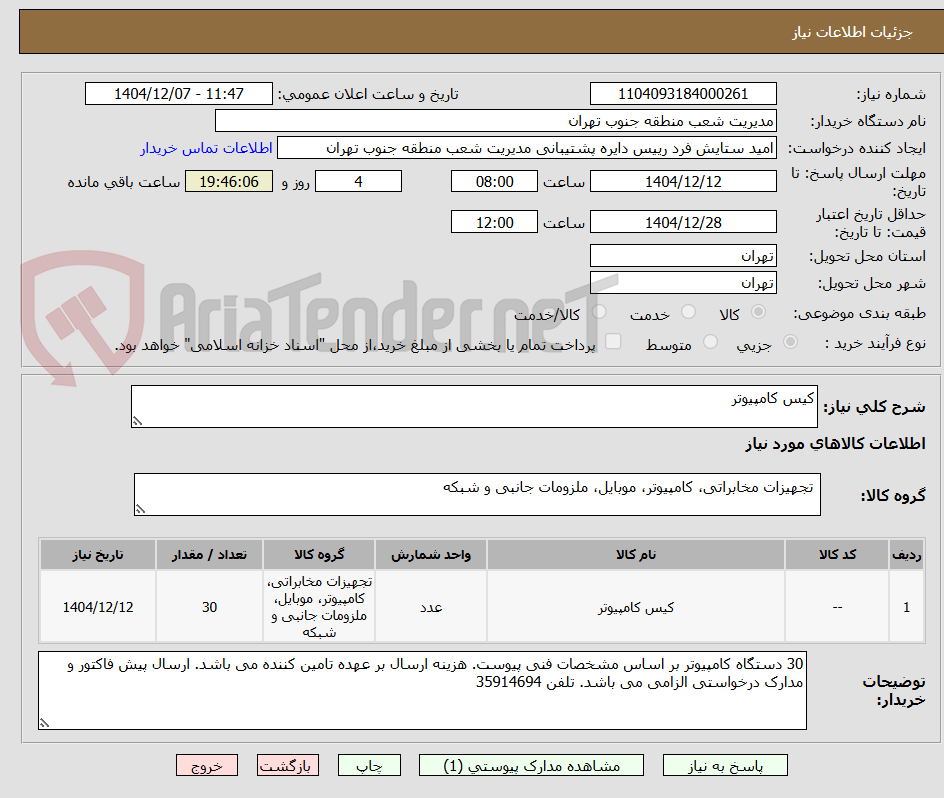Click the resize handle of گروه کالا box
Screen dimensions: 944x798
tap(140, 509)
